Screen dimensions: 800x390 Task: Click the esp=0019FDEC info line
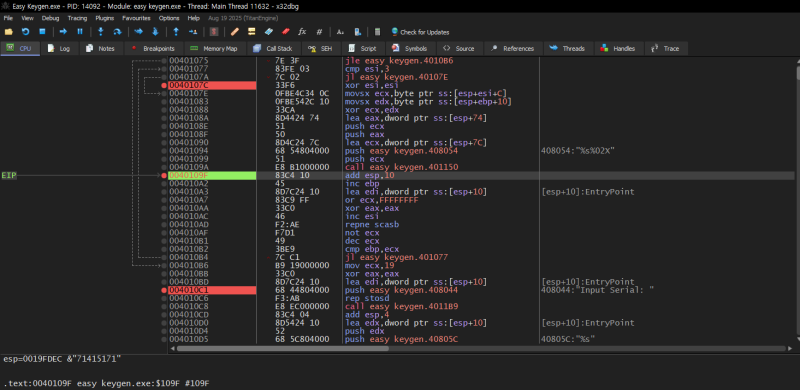(61, 359)
